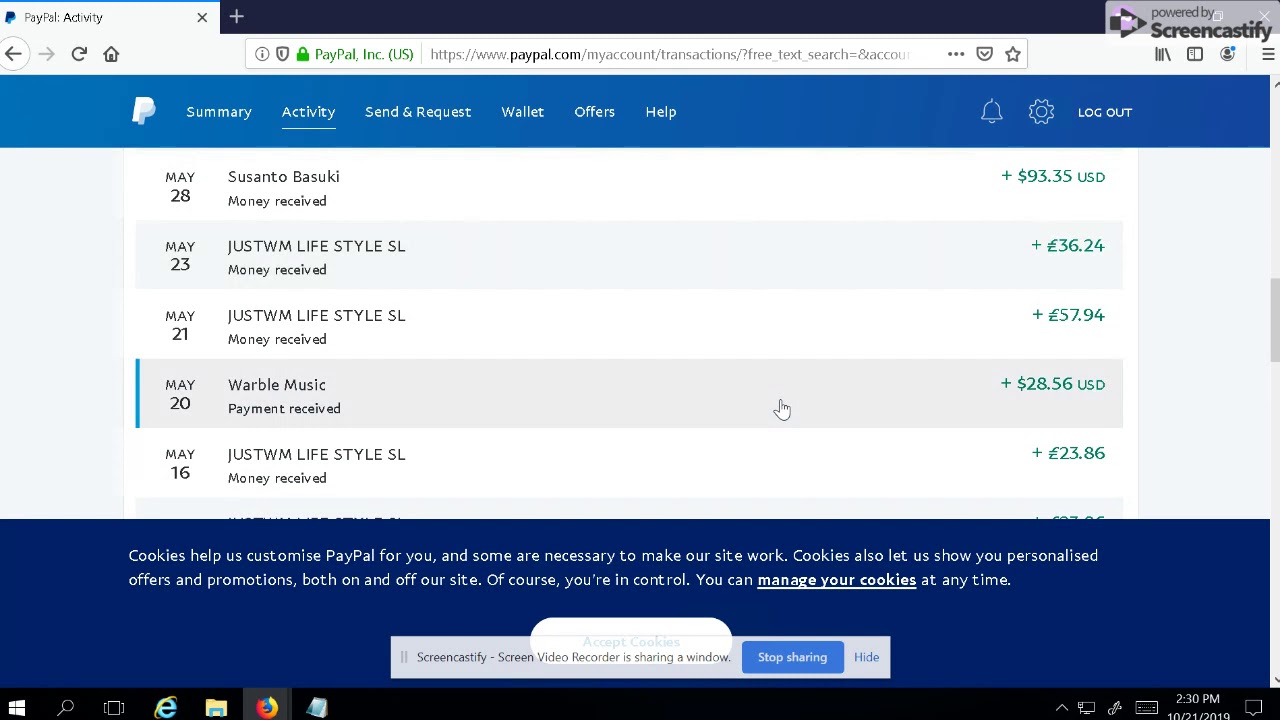This screenshot has width=1280, height=720.
Task: Click Hide on Screencastify bar
Action: tap(866, 657)
